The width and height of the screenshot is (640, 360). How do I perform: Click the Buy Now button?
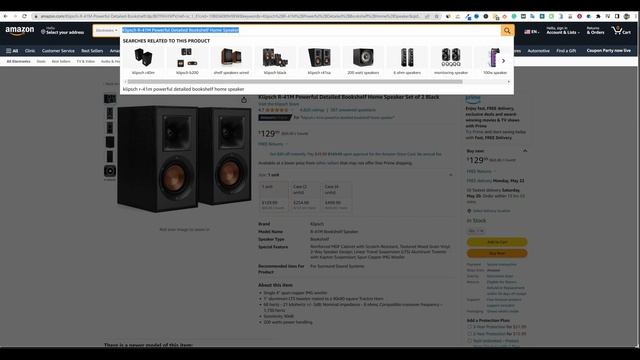tap(497, 253)
